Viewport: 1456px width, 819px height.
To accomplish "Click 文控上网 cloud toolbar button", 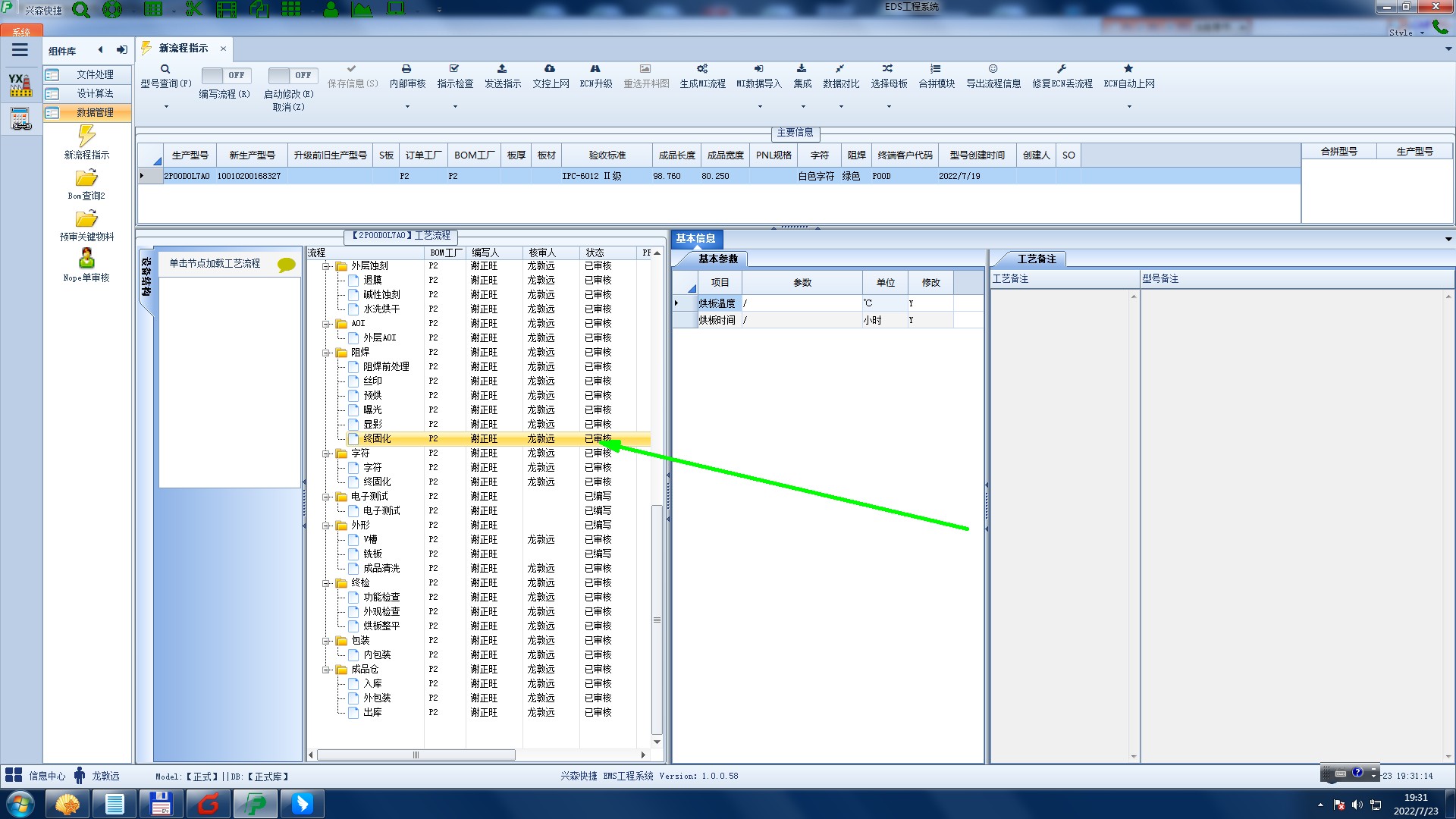I will coord(551,76).
